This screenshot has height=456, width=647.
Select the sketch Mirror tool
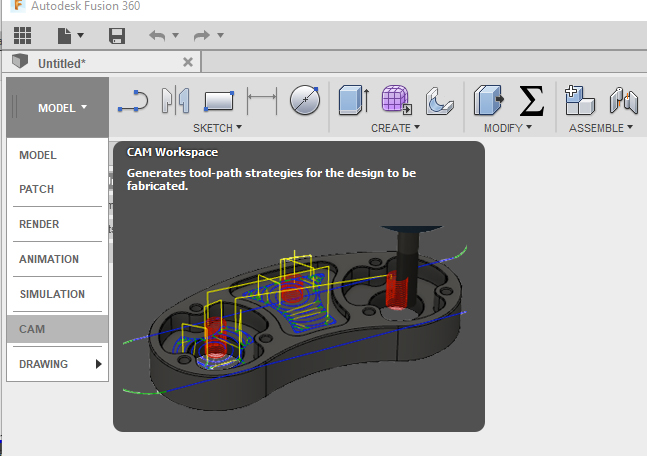[176, 100]
